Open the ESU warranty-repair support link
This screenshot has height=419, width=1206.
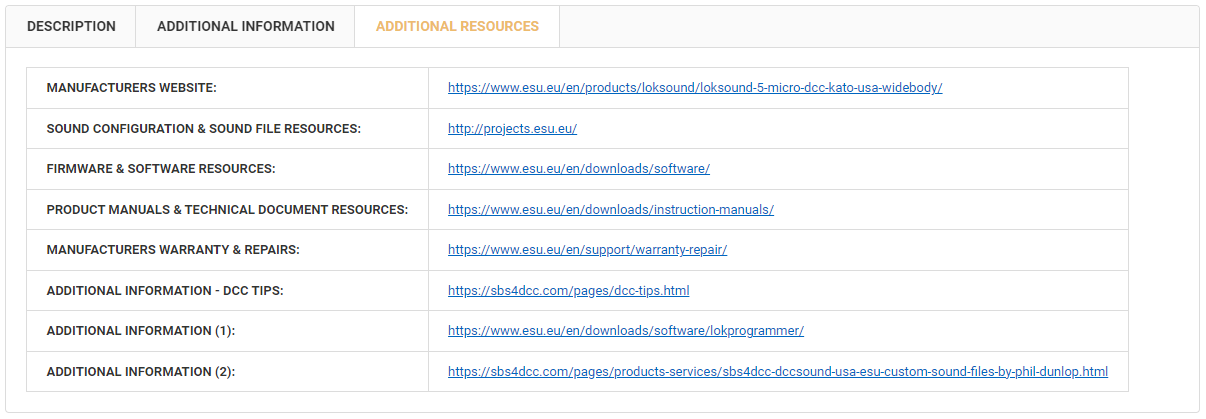(587, 250)
